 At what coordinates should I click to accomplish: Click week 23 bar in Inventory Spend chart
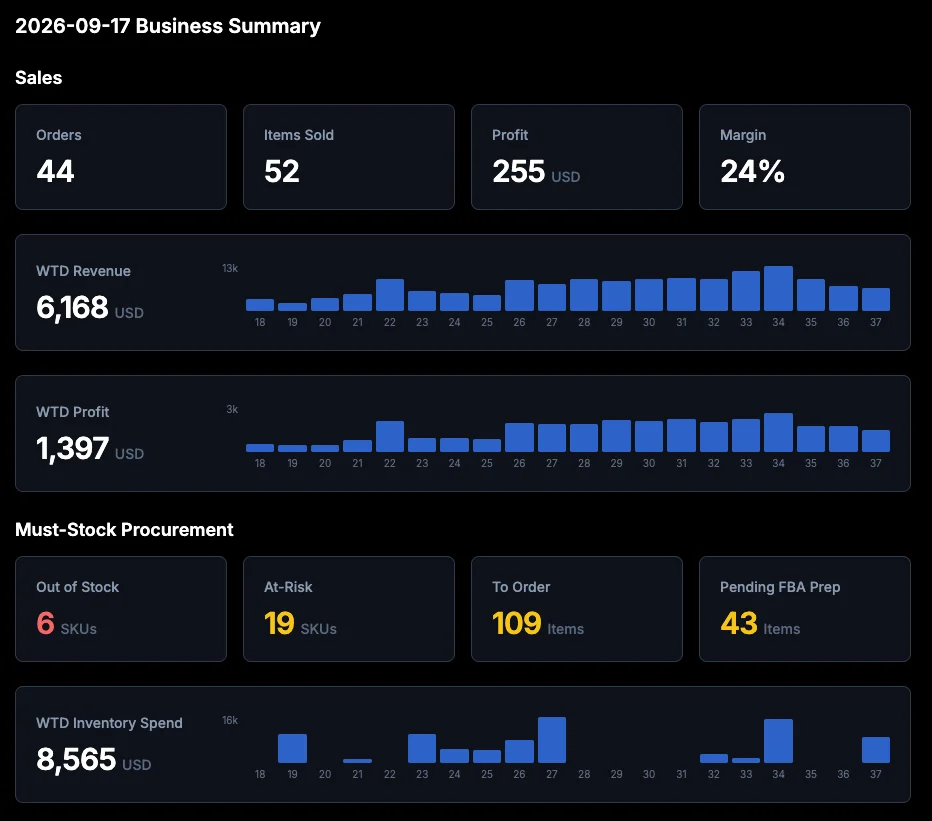(422, 748)
